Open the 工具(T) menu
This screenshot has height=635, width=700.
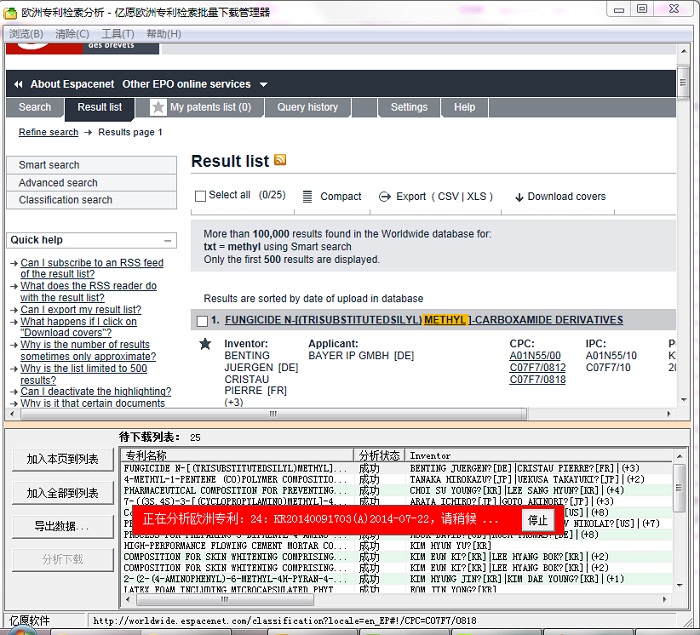pos(118,34)
